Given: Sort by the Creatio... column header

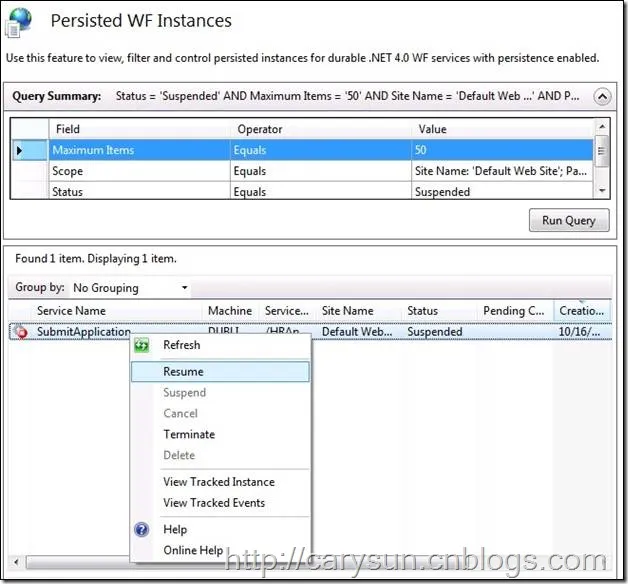Looking at the screenshot, I should (x=582, y=311).
